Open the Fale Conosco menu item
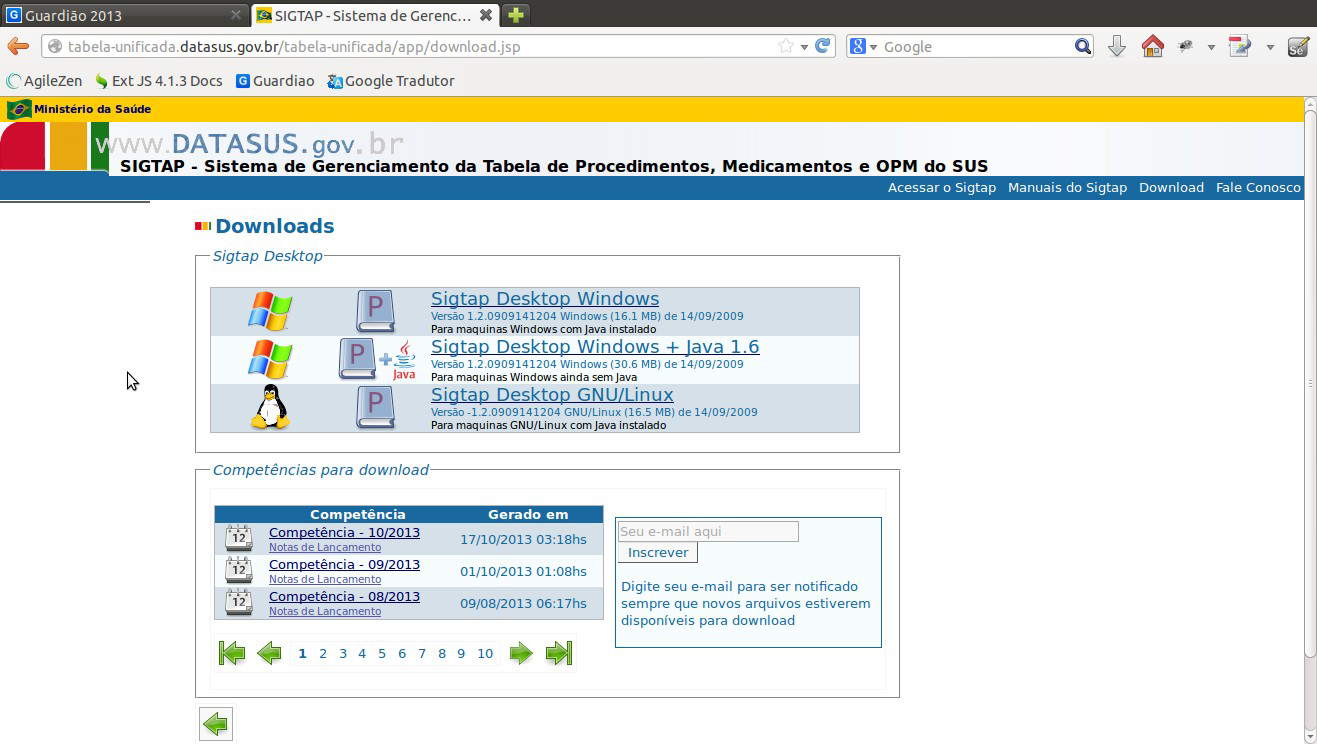Screen dimensions: 1317x744 [x=1258, y=187]
